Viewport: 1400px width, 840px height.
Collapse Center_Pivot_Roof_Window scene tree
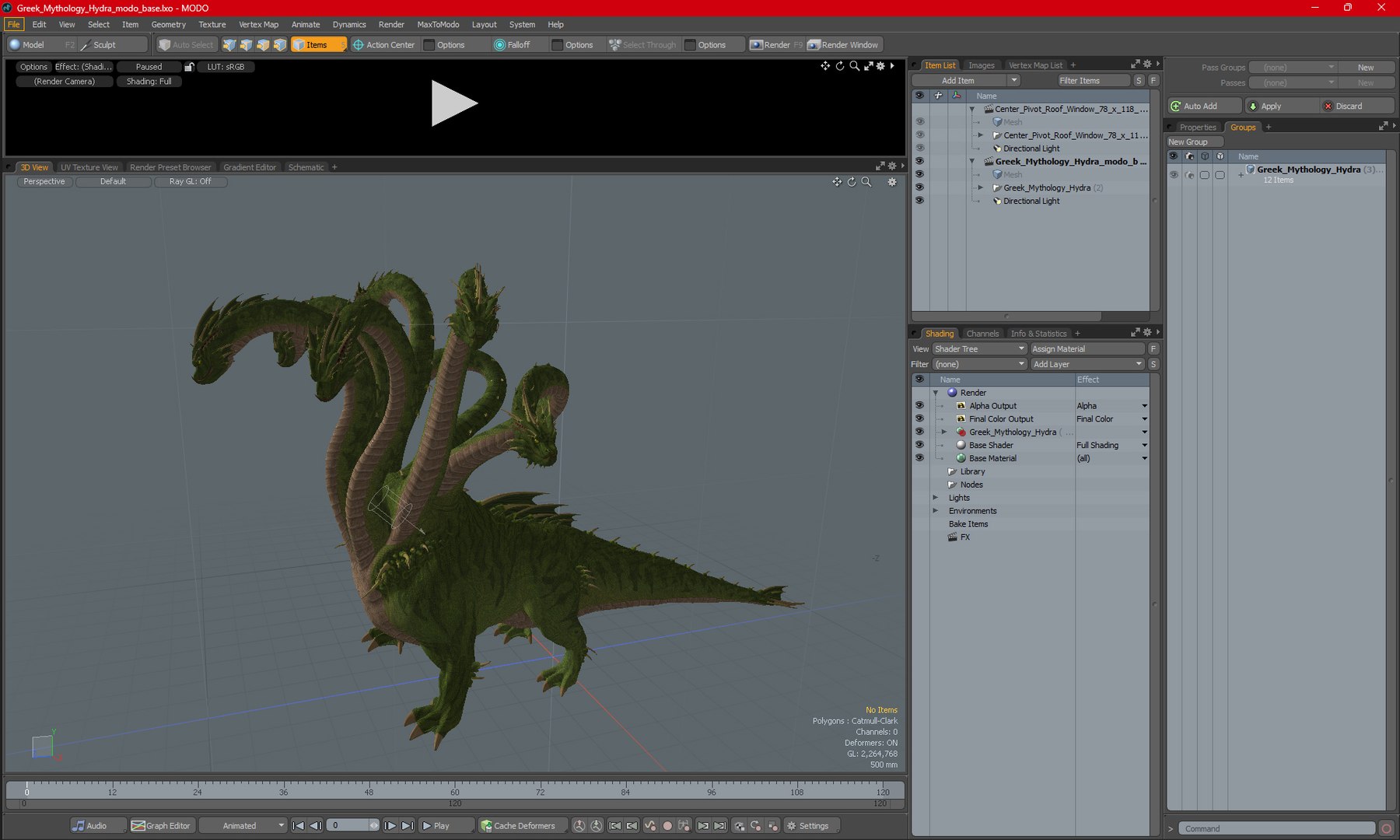(972, 109)
